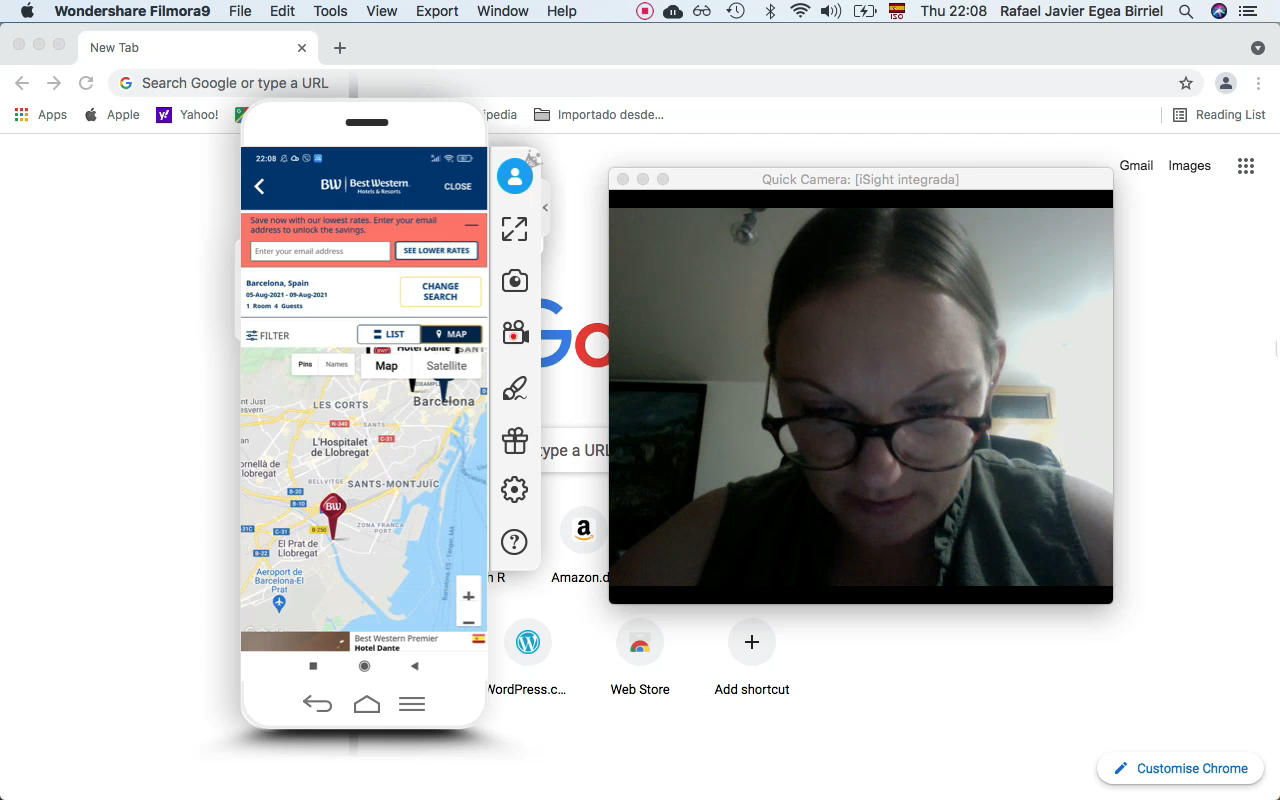Open the File menu

tap(240, 11)
